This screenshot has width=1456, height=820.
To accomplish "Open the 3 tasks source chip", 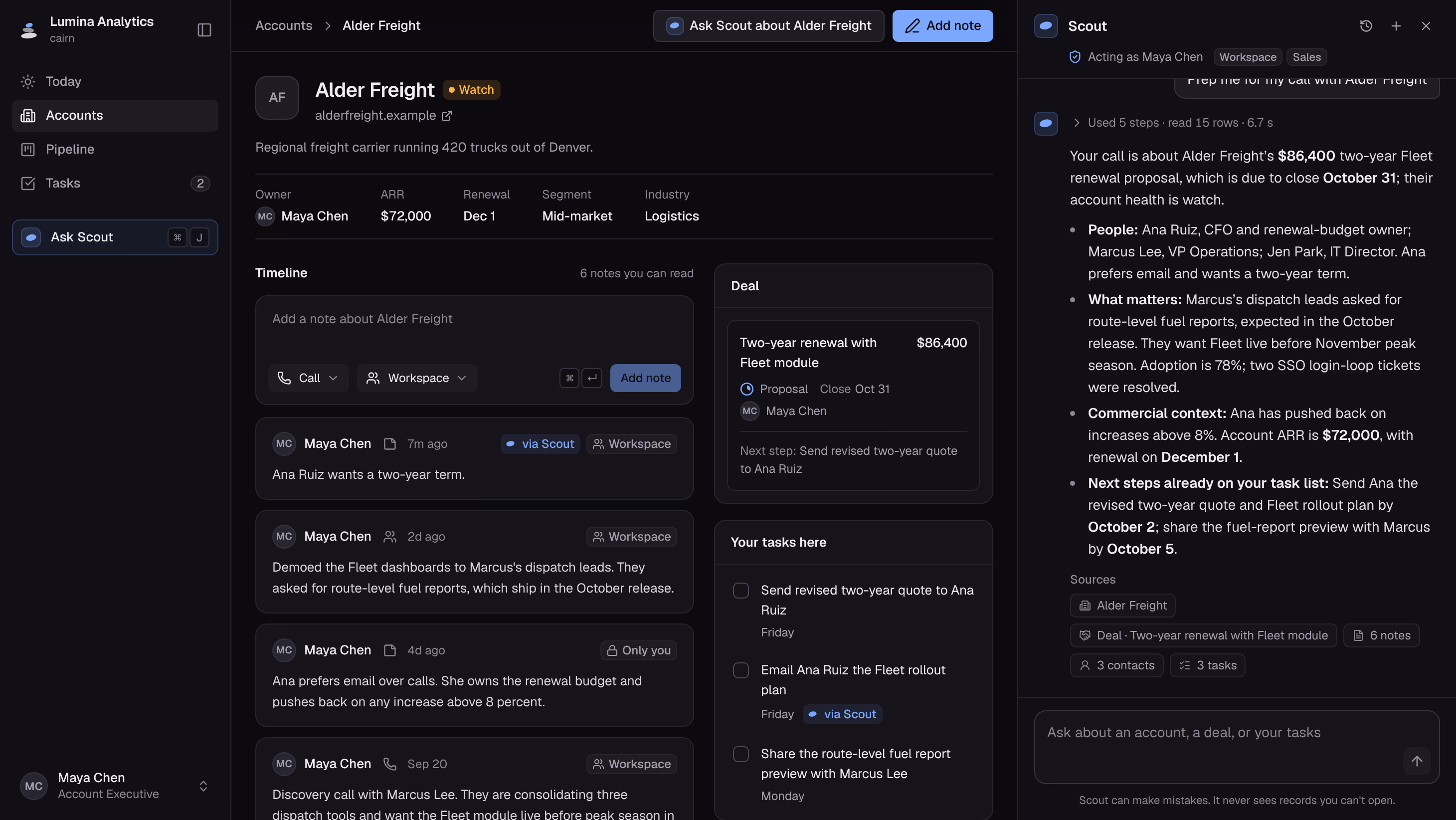I will [x=1207, y=665].
